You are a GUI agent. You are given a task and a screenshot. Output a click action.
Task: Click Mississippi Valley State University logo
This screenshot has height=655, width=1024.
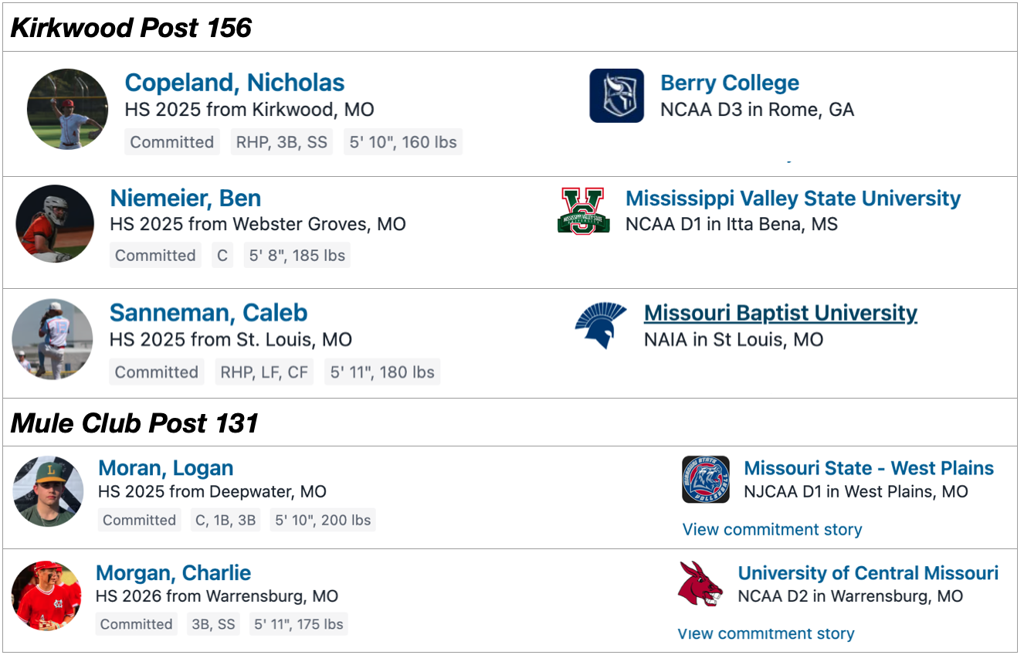(582, 210)
